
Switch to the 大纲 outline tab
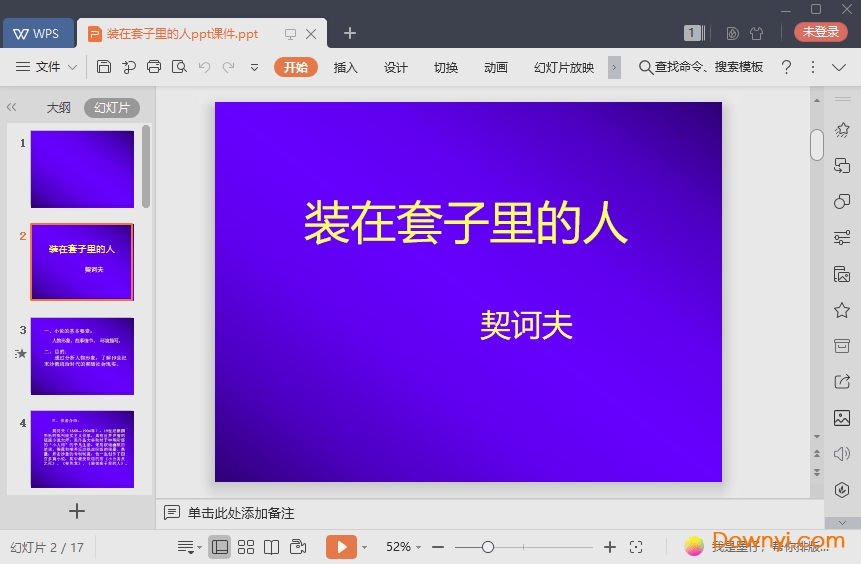click(59, 107)
